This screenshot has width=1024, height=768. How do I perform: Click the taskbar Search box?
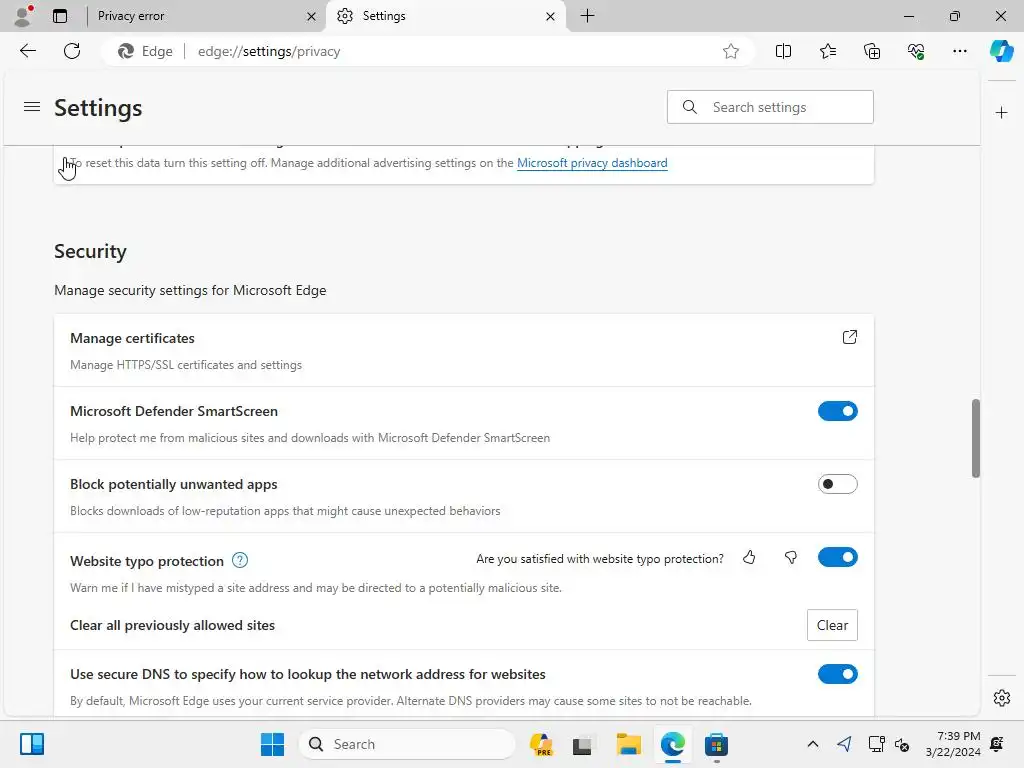[407, 744]
